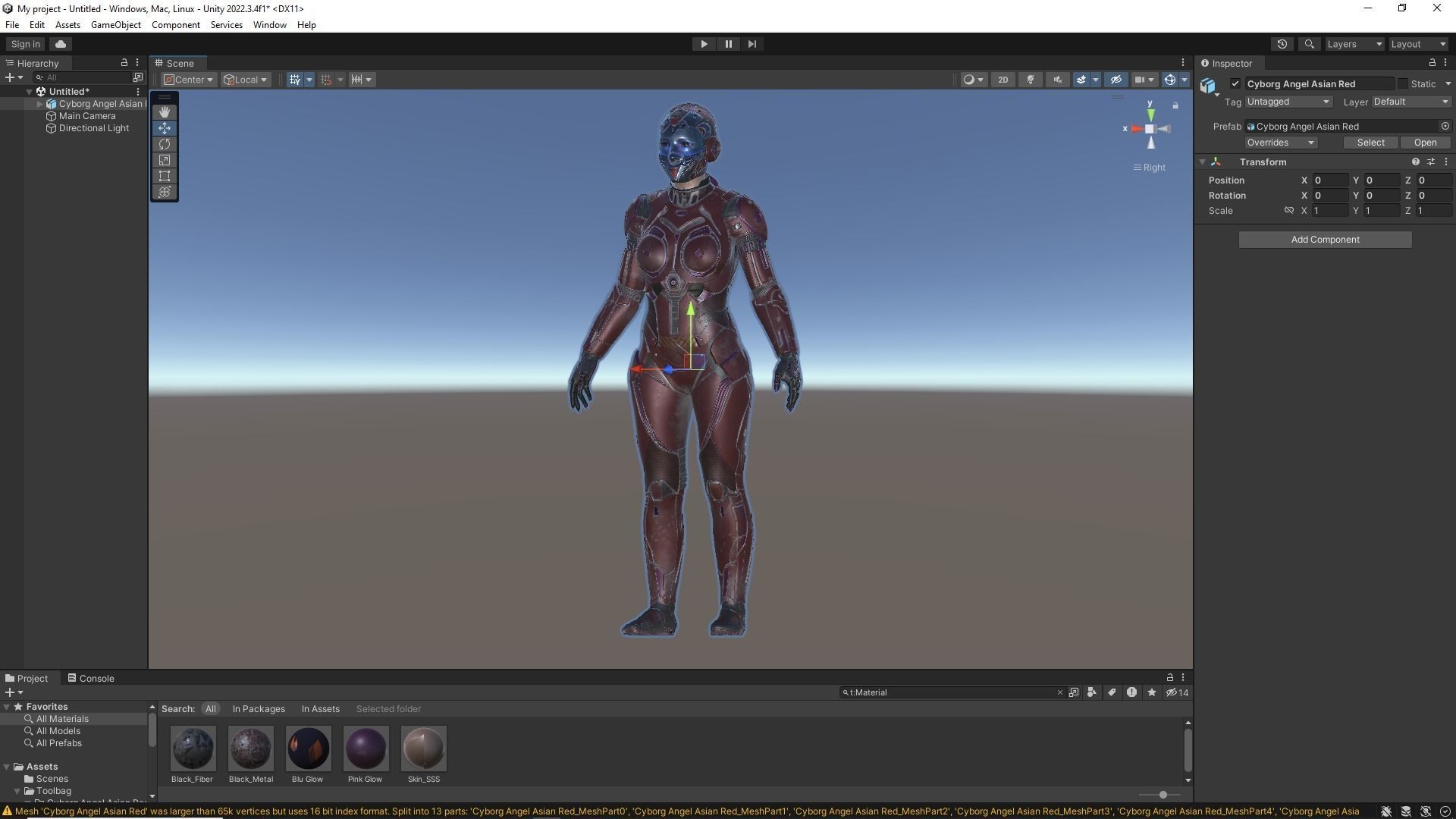Click Add Component button

point(1325,240)
